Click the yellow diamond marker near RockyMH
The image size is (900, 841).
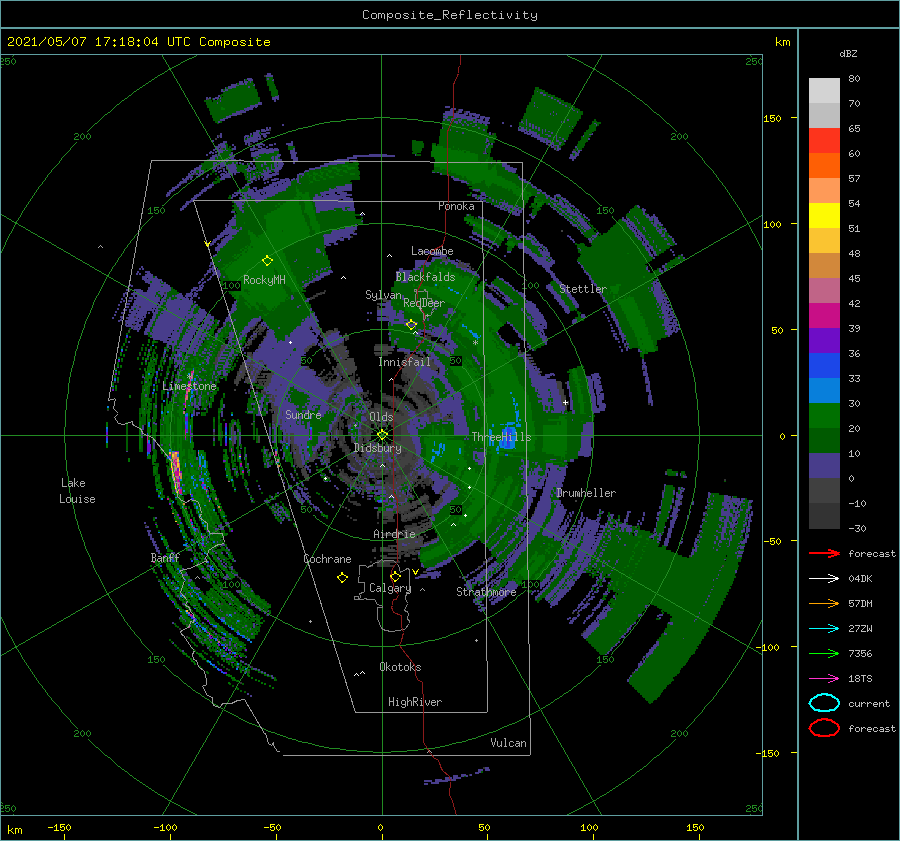tap(267, 261)
